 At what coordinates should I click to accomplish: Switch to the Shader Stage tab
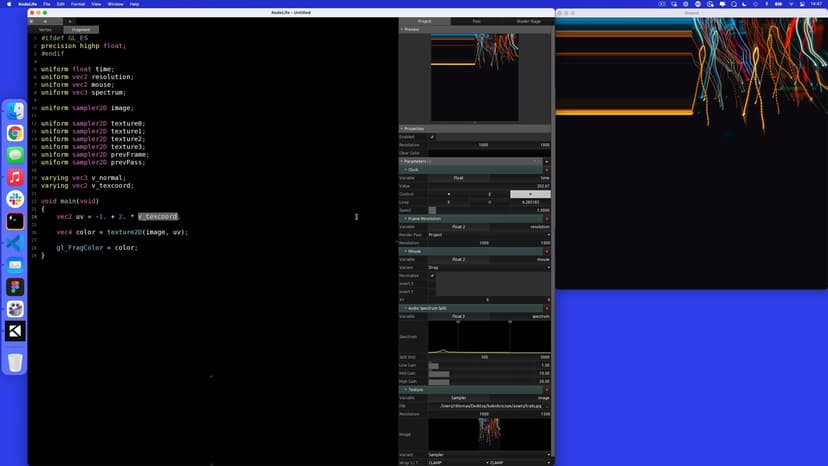click(526, 21)
